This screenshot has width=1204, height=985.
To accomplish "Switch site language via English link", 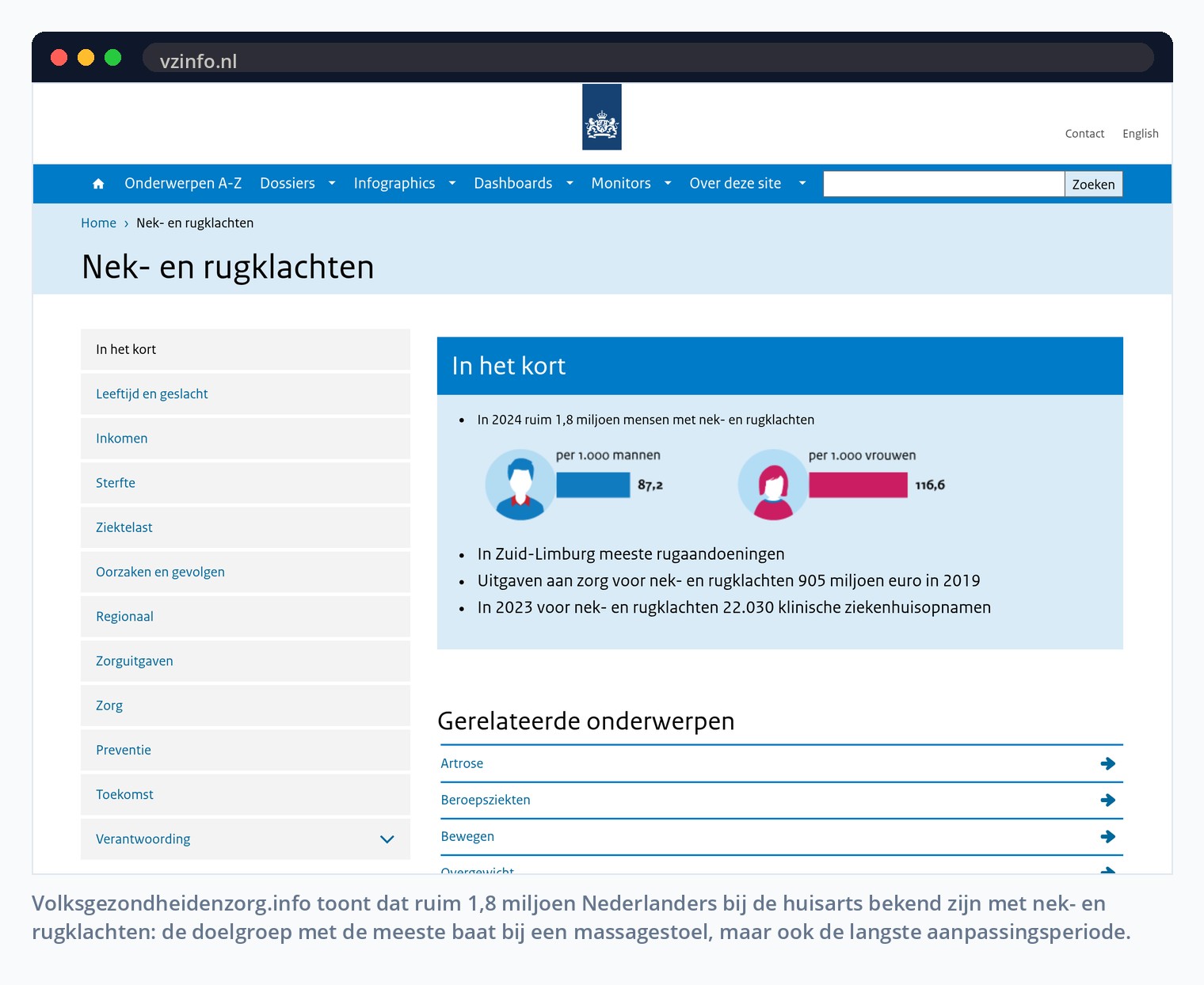I will click(1140, 134).
